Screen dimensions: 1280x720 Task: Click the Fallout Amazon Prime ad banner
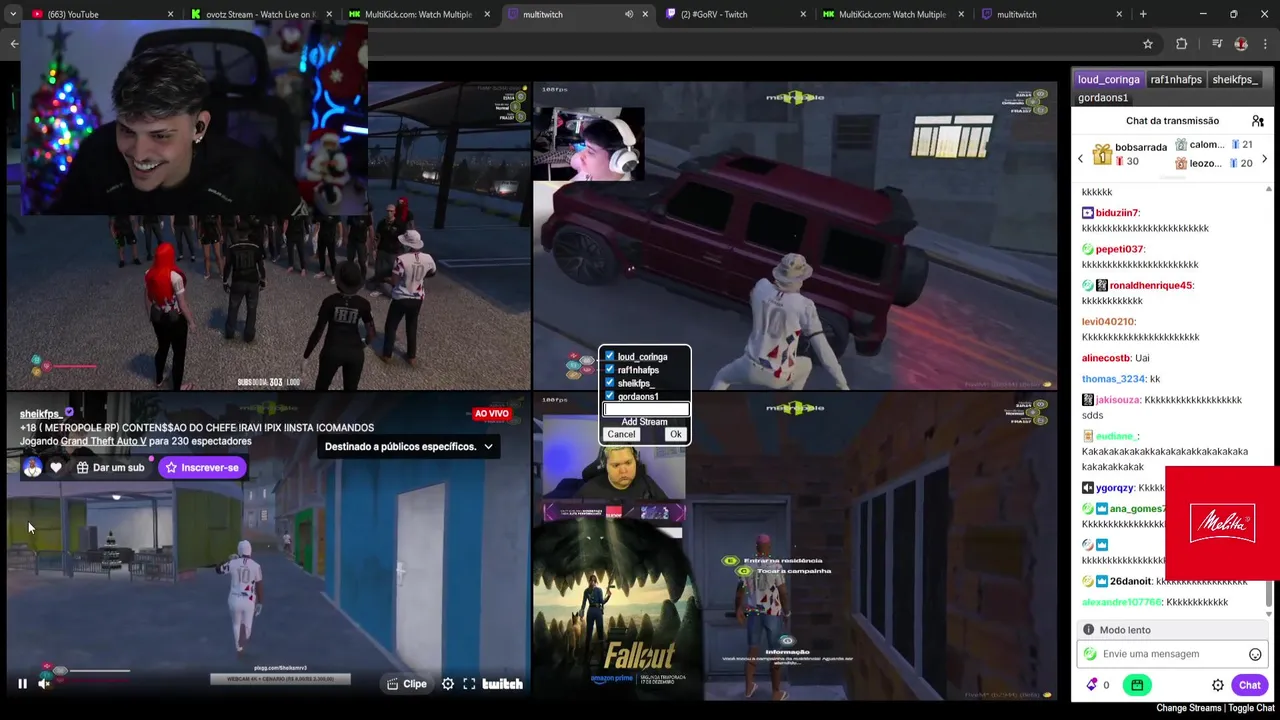(609, 606)
